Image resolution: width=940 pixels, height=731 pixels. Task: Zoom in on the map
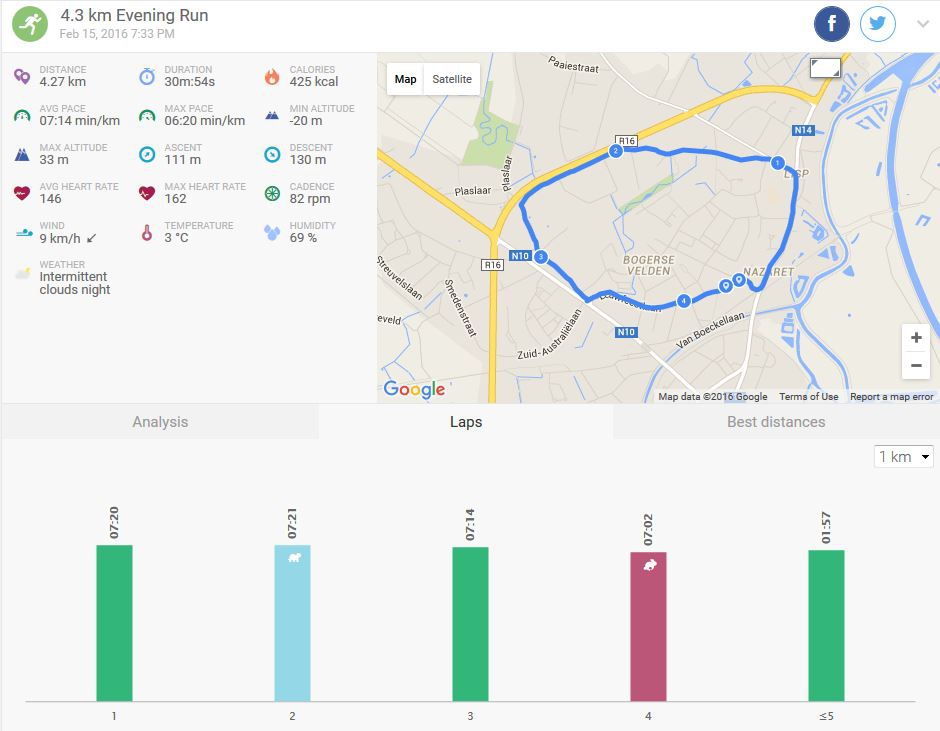click(915, 338)
